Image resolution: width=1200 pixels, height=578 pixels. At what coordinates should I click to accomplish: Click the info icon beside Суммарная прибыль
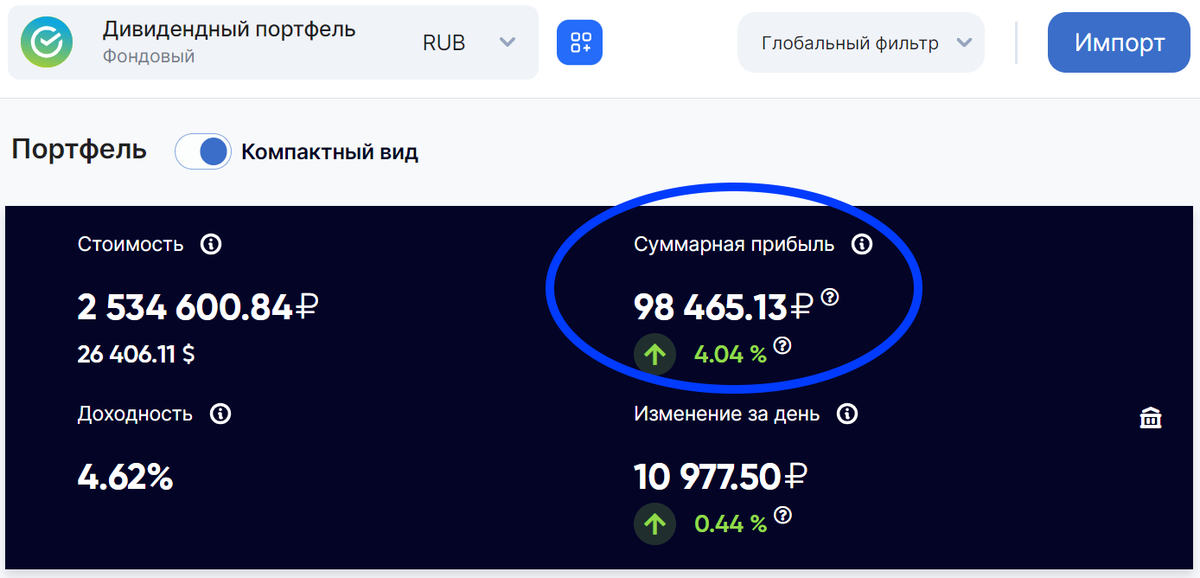pos(861,243)
